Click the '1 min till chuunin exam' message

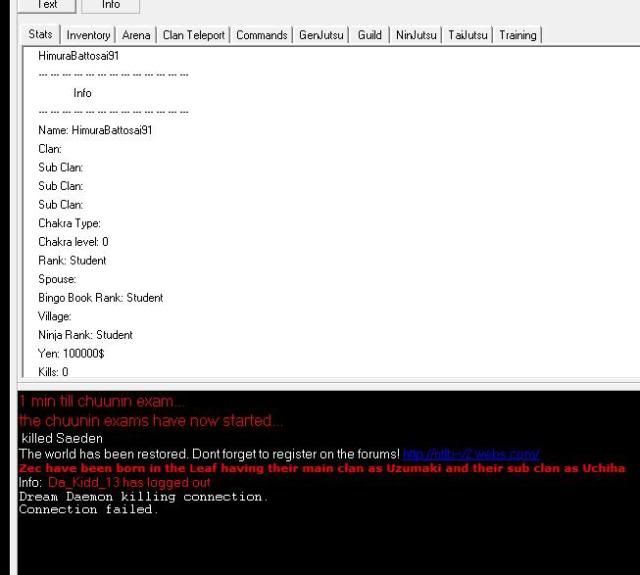pyautogui.click(x=102, y=401)
